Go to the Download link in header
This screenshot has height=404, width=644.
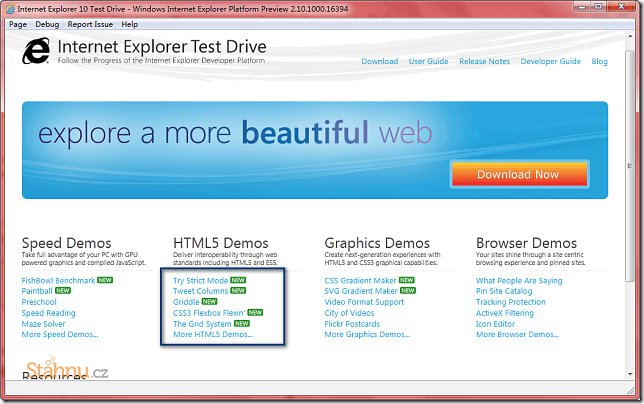380,61
